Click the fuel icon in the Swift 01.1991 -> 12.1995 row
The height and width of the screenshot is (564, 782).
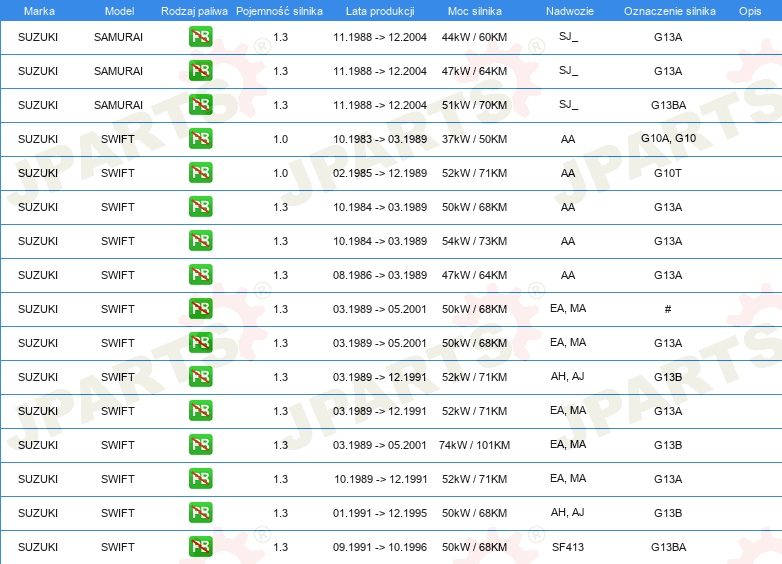(200, 512)
